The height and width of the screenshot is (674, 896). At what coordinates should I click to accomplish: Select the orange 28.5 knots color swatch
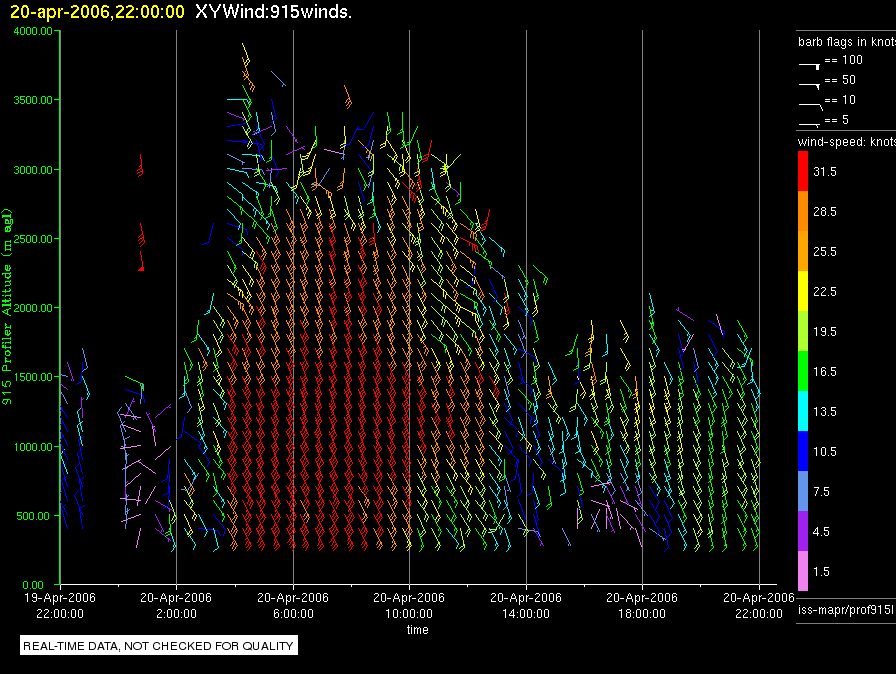[x=804, y=212]
